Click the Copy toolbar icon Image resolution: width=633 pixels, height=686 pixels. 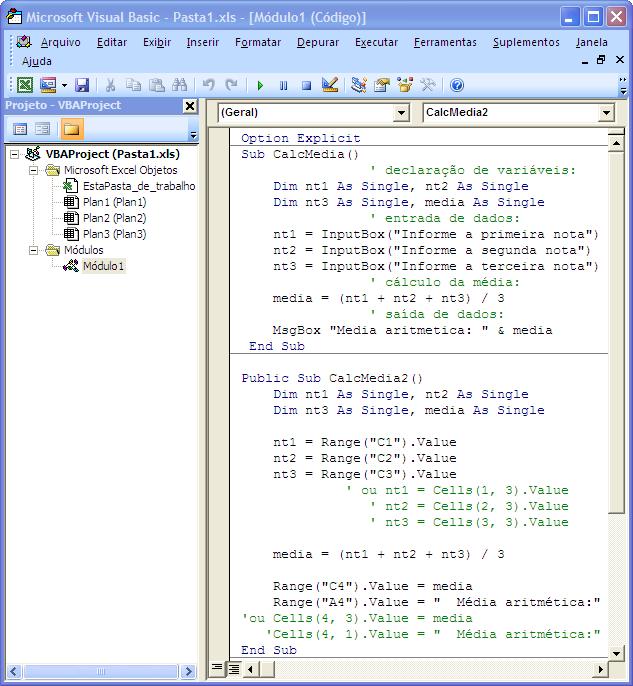tap(133, 85)
